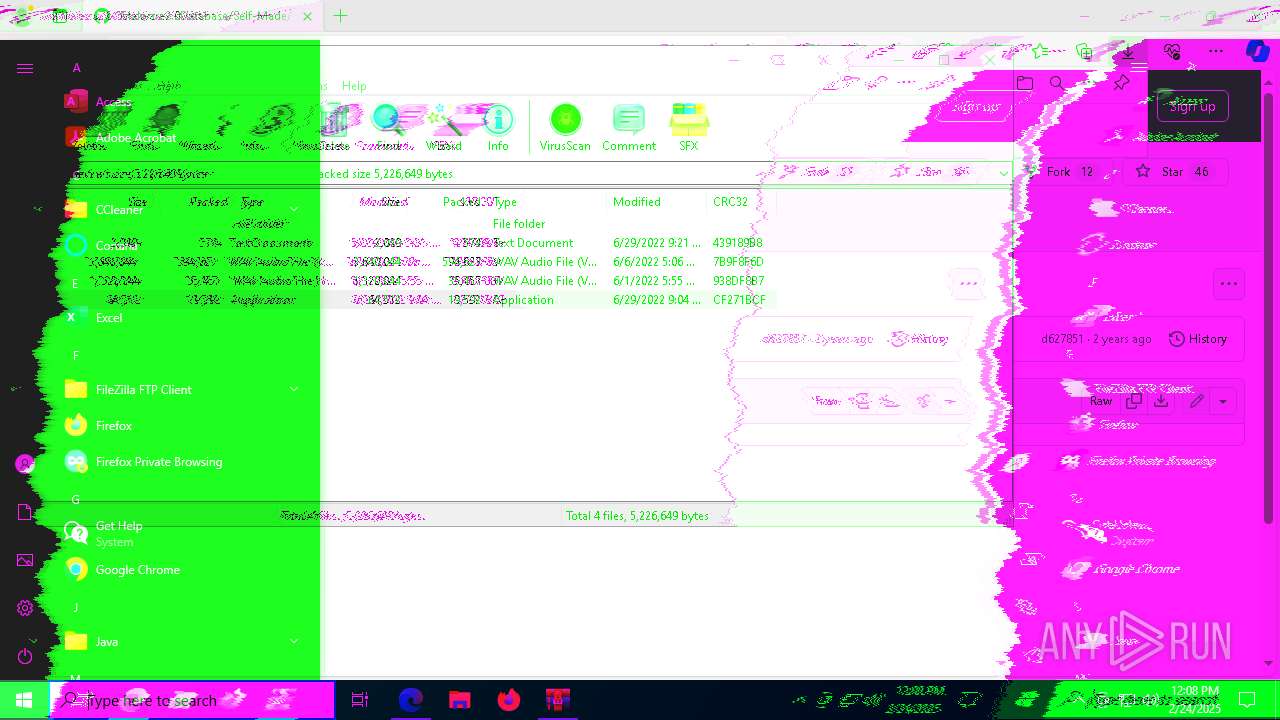Click the Power button in Start menu

coord(25,656)
